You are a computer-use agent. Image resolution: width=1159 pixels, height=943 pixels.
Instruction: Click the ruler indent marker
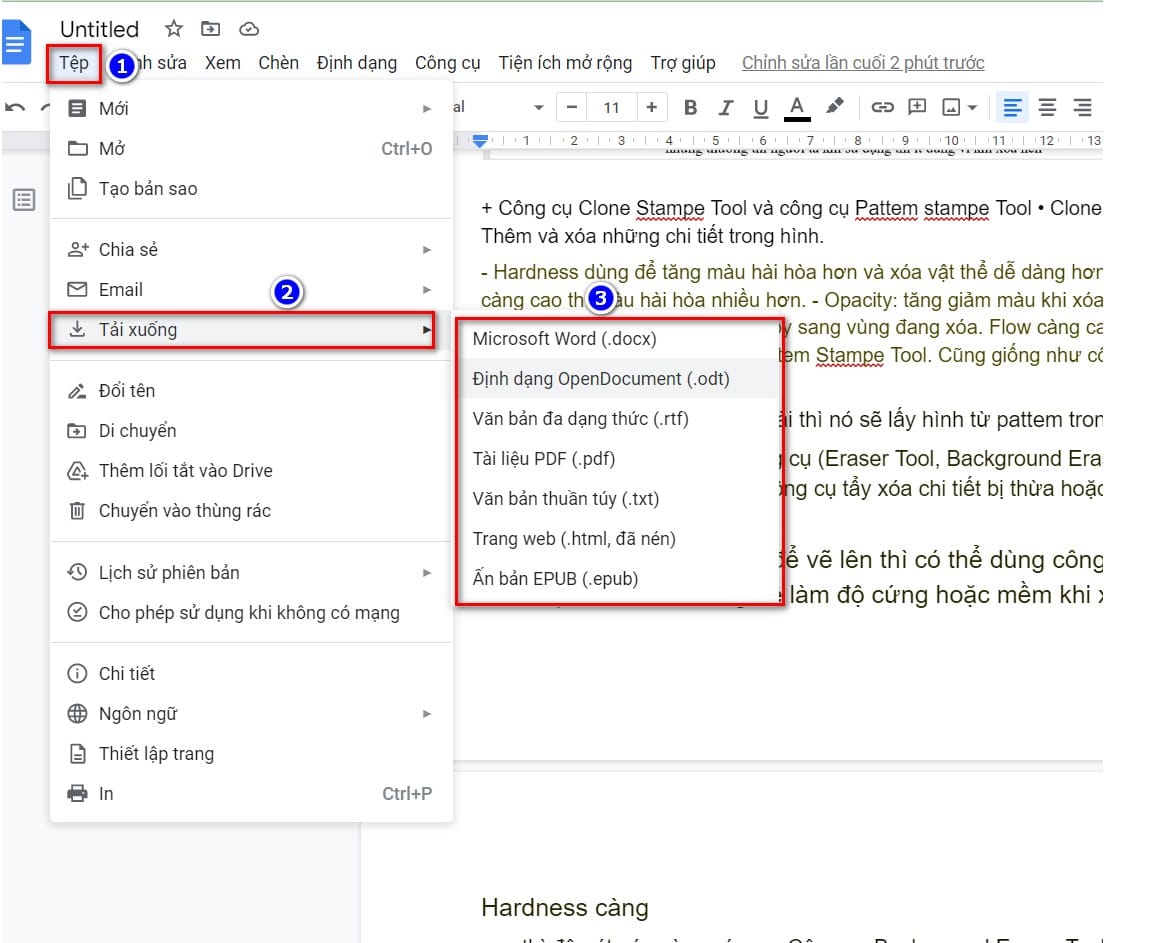480,140
